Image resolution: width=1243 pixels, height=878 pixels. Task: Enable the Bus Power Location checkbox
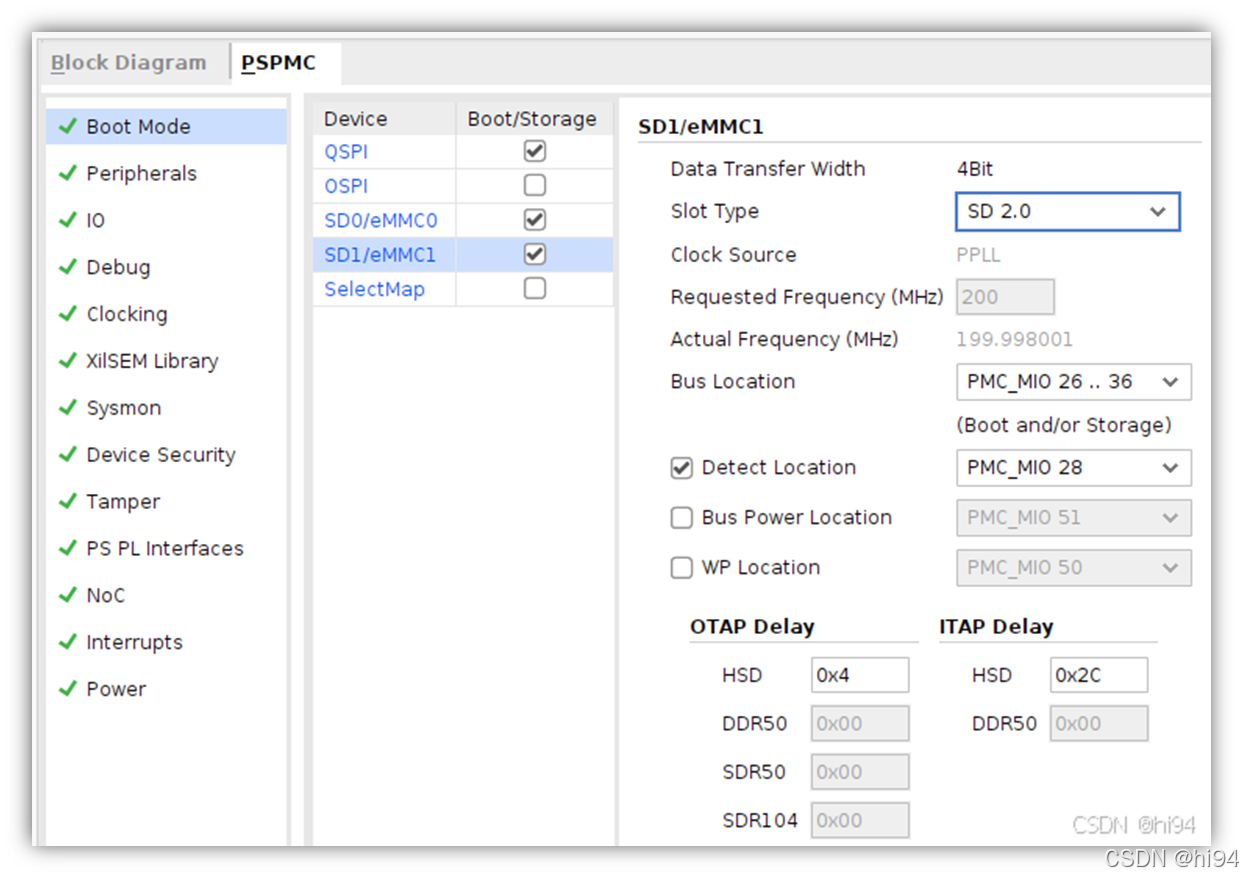pyautogui.click(x=682, y=518)
